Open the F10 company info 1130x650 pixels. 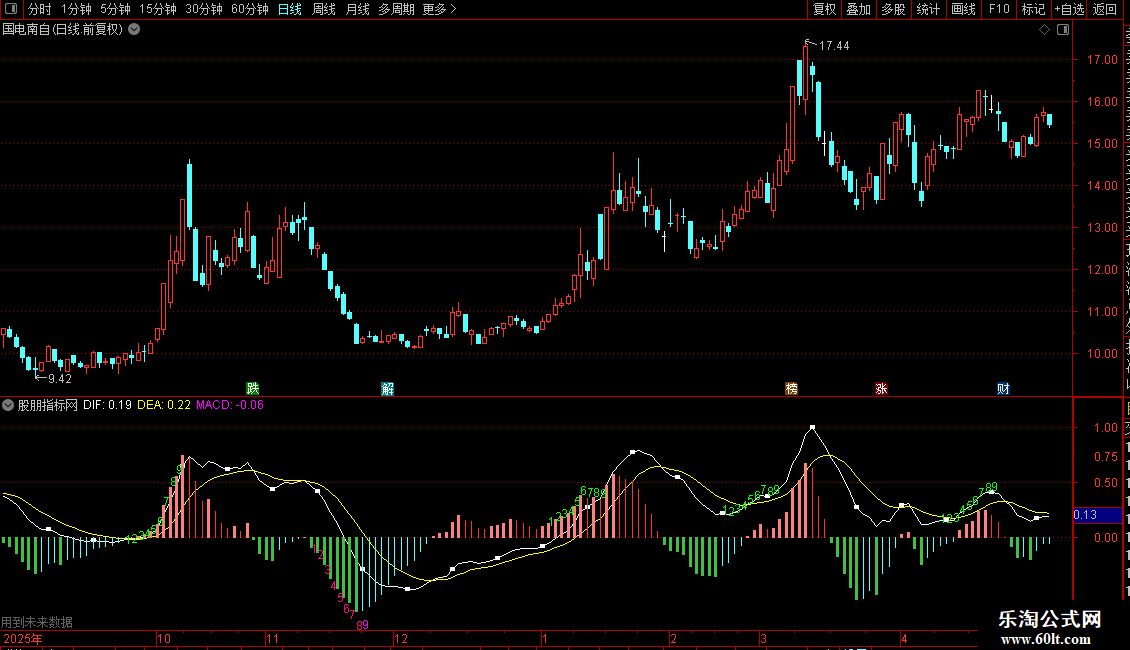coord(999,9)
